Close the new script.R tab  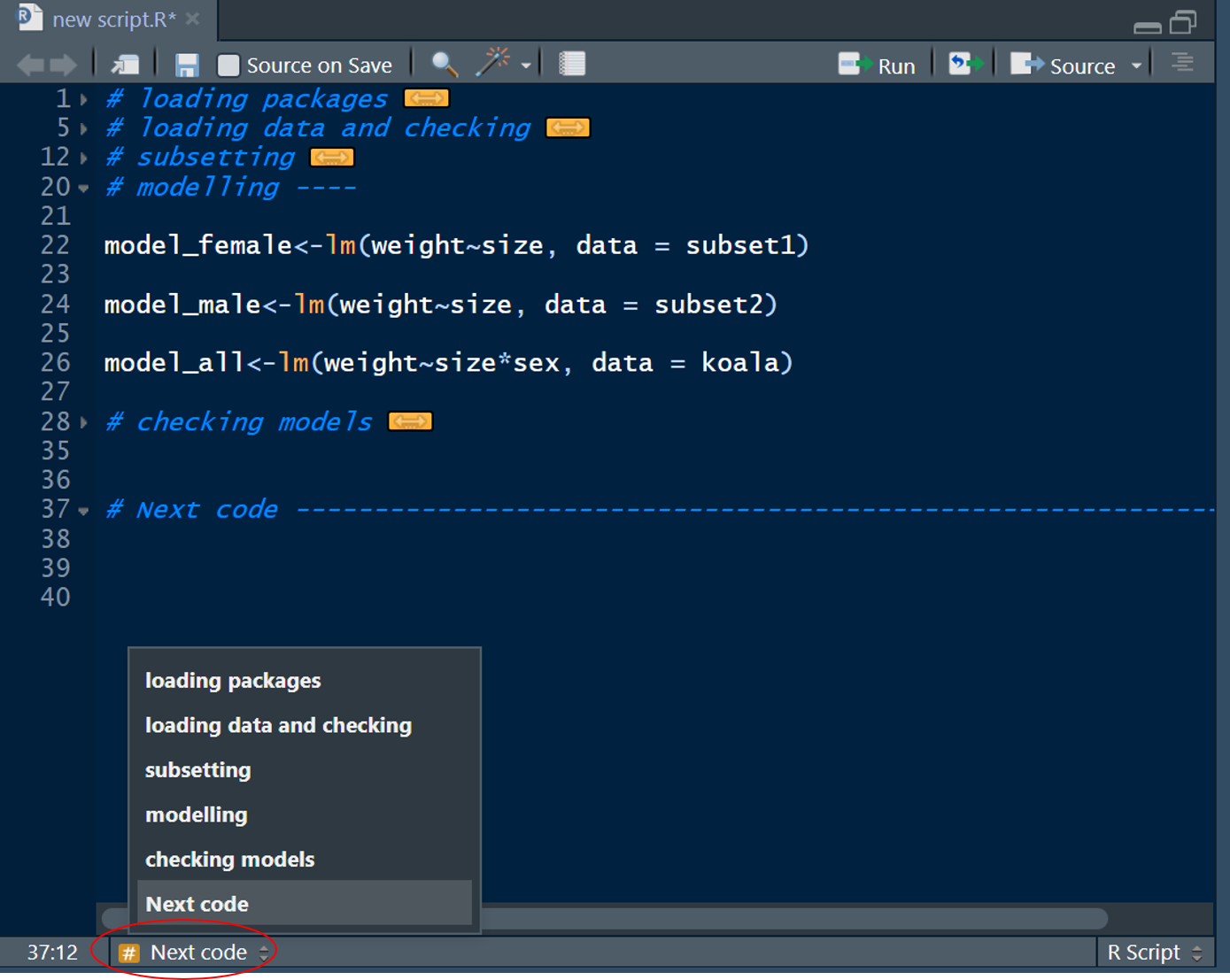[x=193, y=19]
